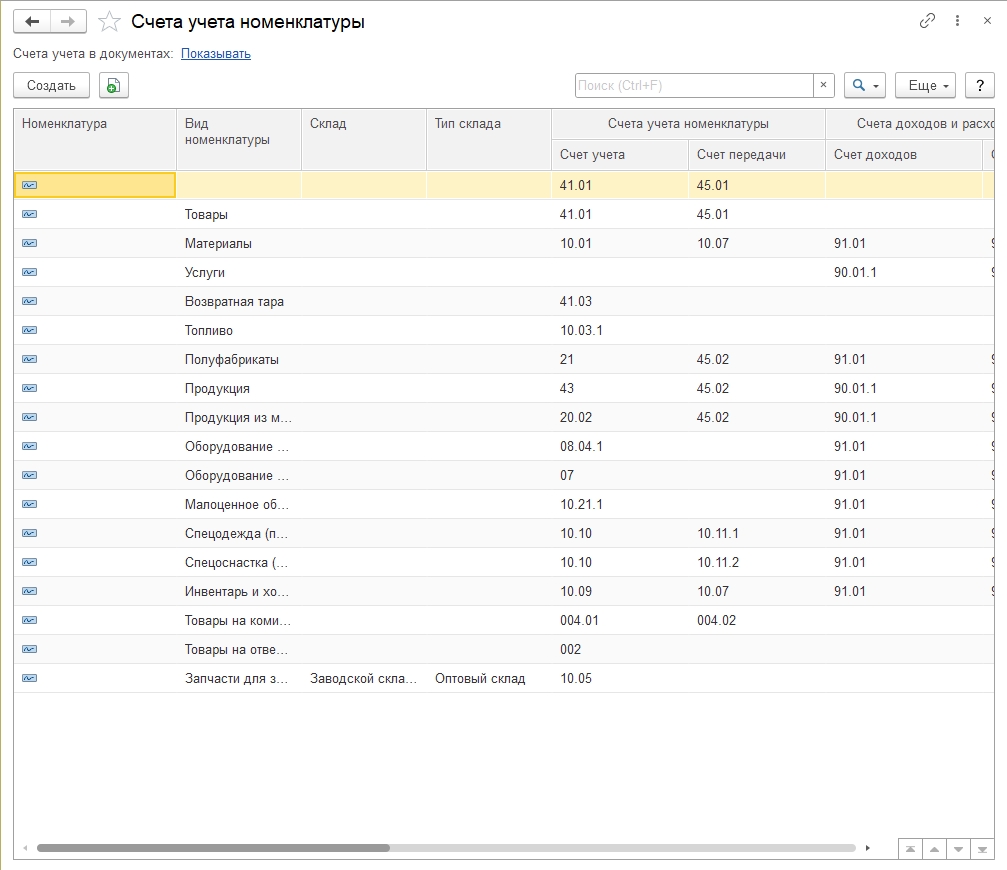Follow the Показывать link
1007x870 pixels.
point(216,54)
